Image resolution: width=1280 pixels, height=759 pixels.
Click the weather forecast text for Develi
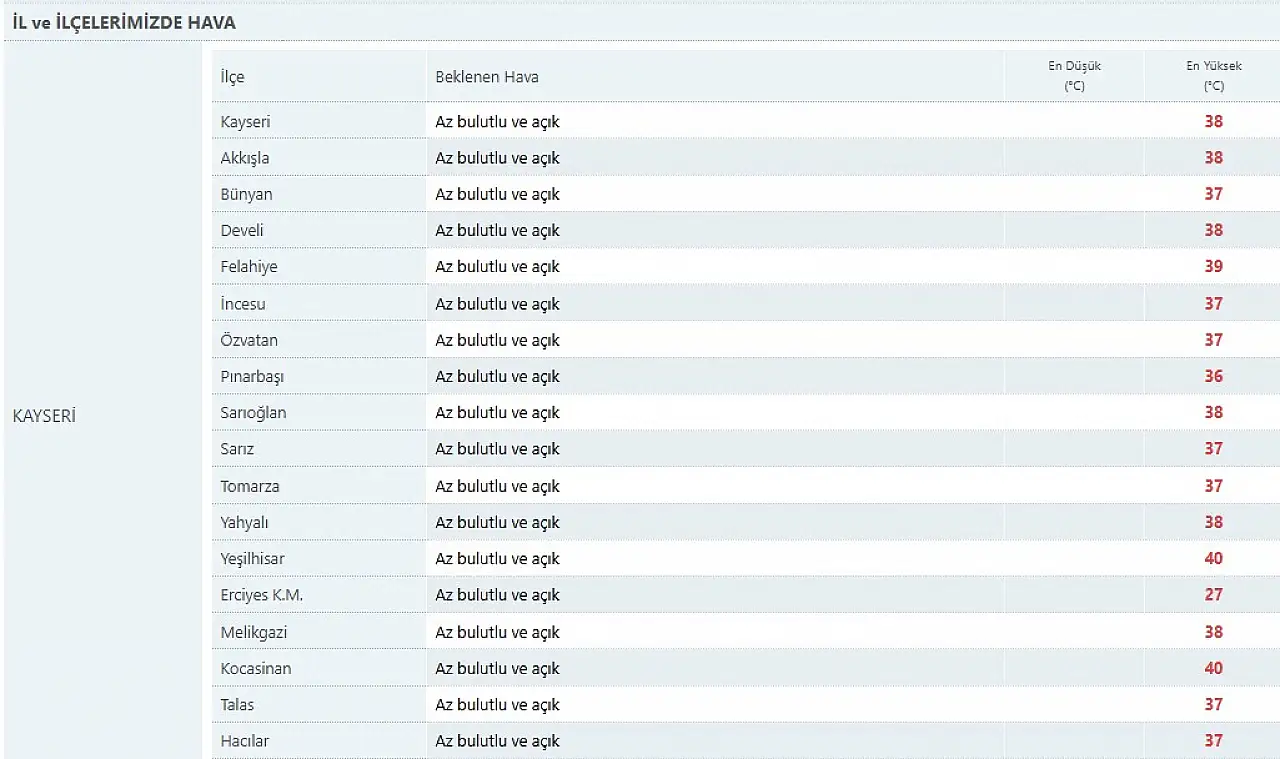(497, 229)
